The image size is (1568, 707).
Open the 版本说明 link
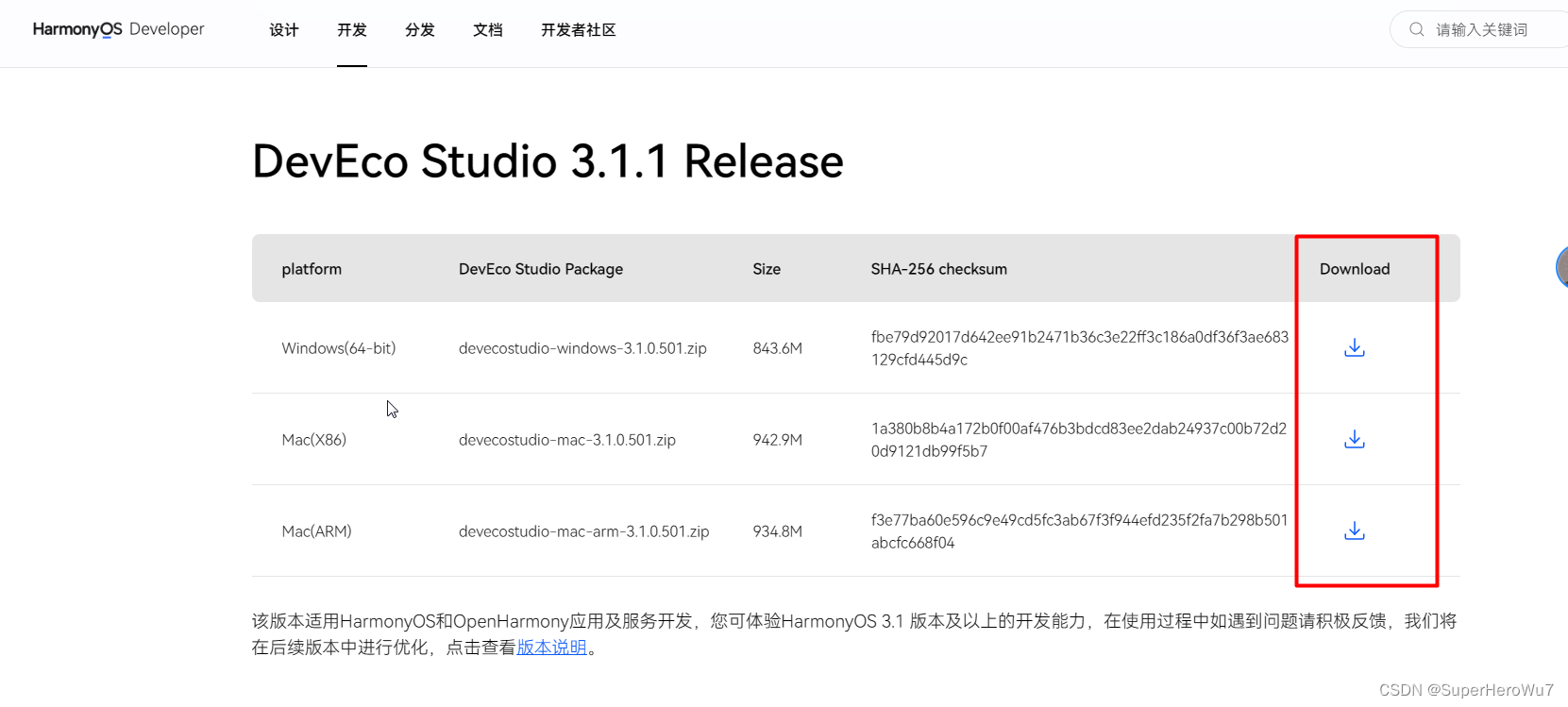552,648
